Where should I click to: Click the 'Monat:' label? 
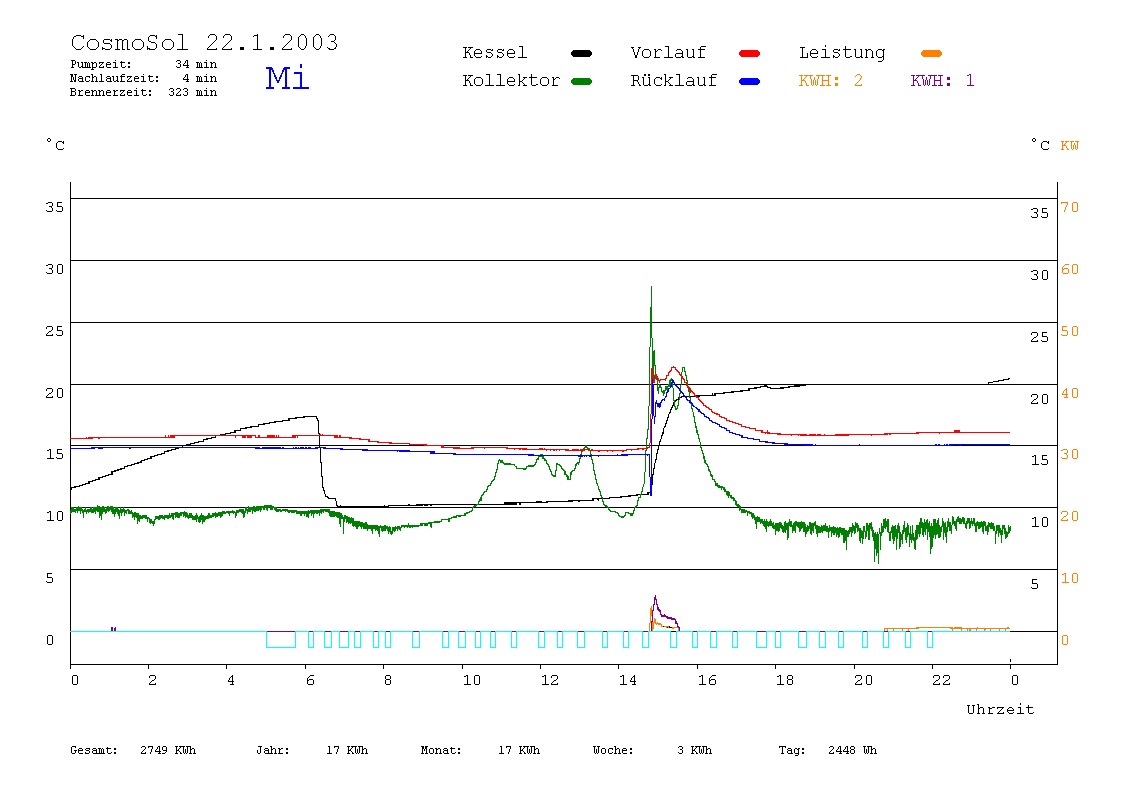[441, 750]
